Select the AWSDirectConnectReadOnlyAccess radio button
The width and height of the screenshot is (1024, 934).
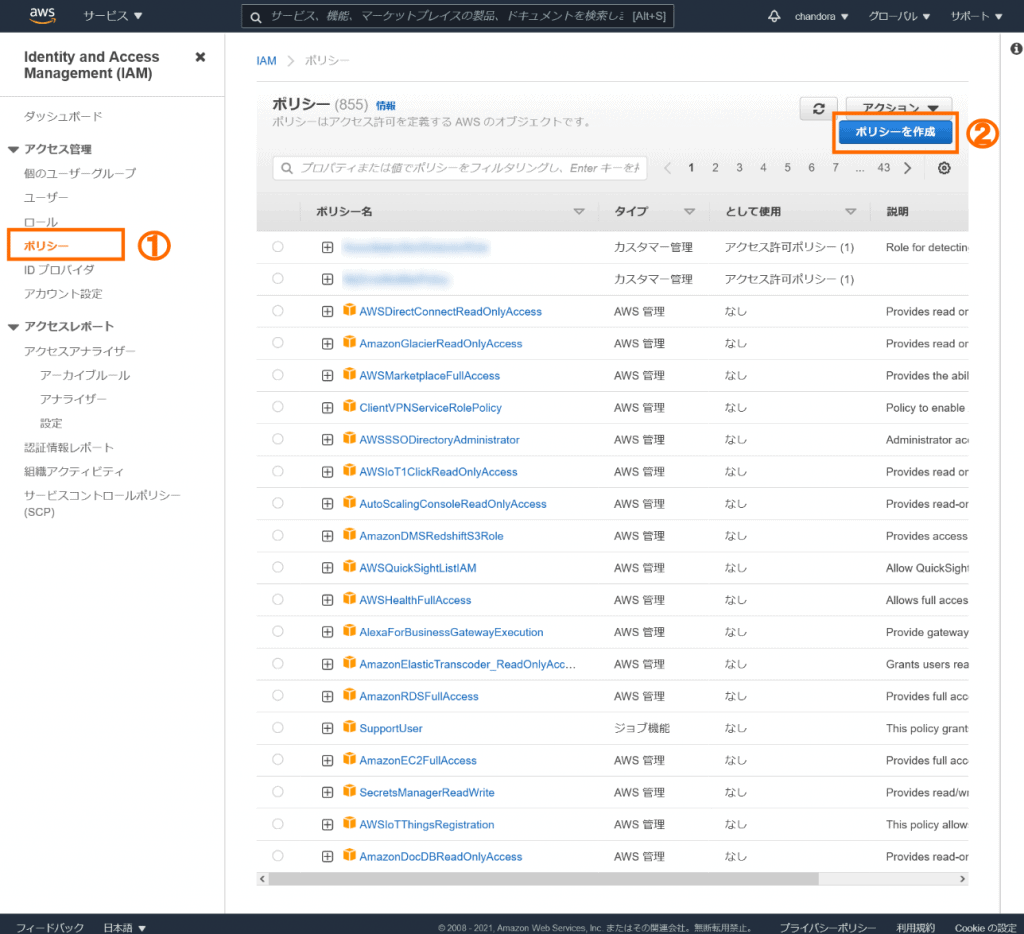pyautogui.click(x=278, y=311)
